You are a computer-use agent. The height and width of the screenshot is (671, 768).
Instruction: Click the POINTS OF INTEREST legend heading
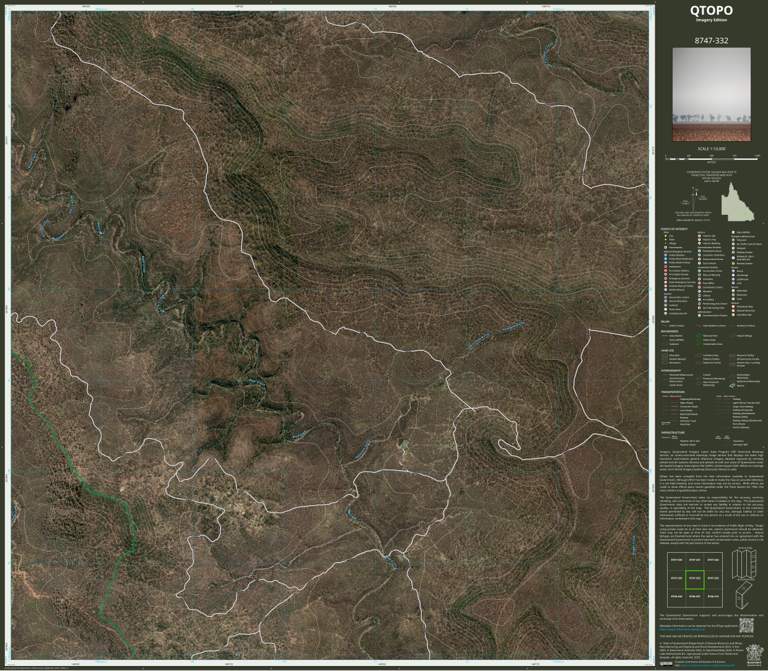(674, 229)
